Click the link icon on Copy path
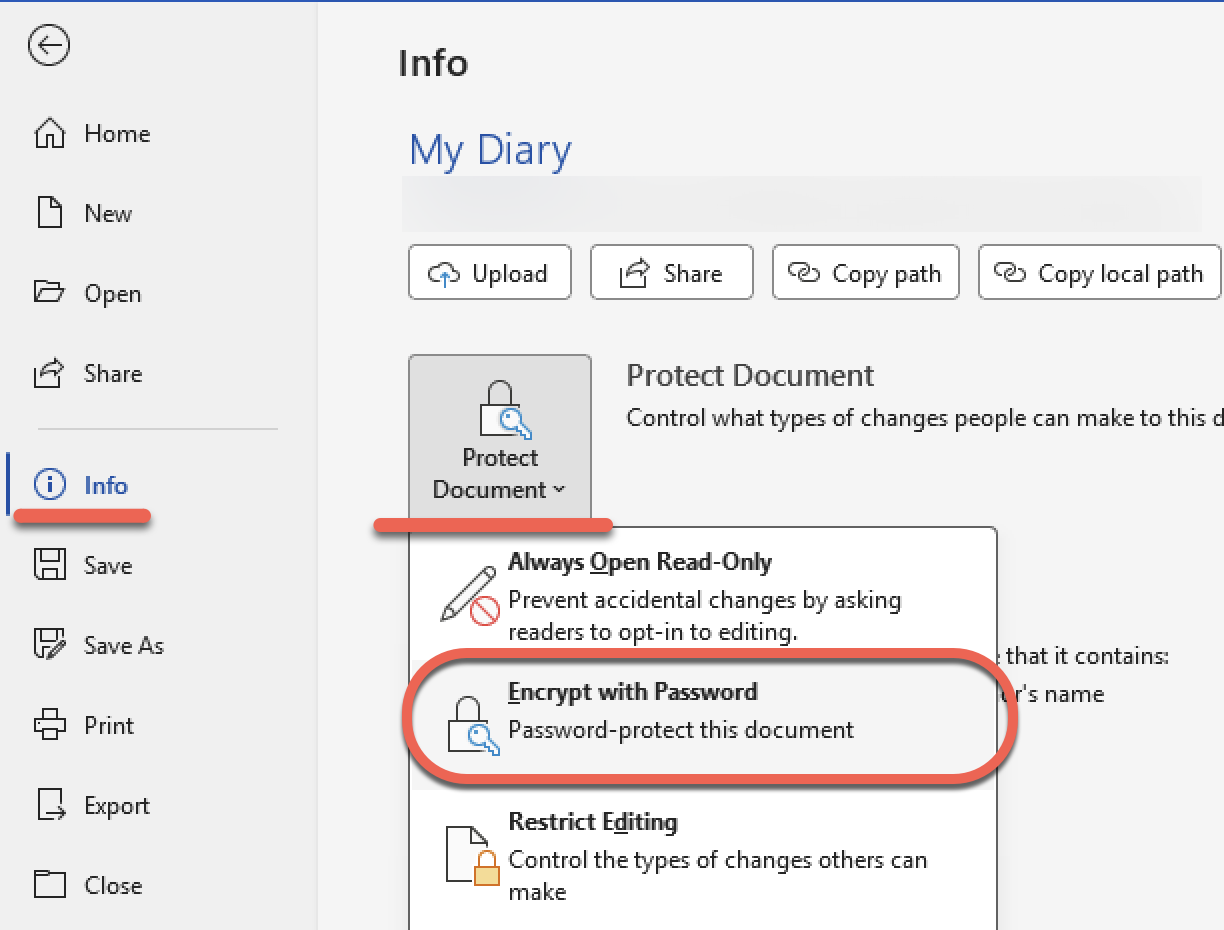This screenshot has height=930, width=1224. tap(804, 273)
